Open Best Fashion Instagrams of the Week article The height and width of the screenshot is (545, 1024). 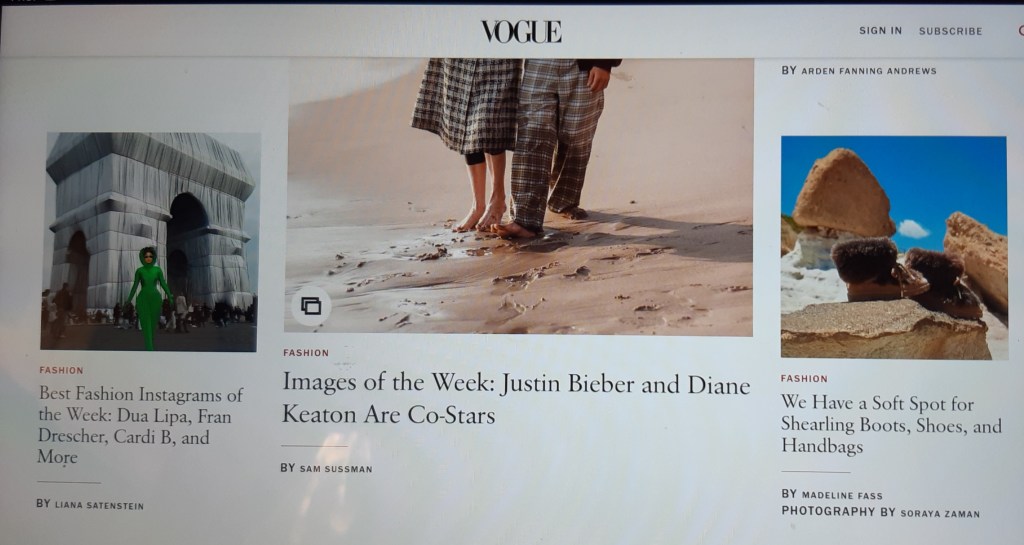[140, 425]
